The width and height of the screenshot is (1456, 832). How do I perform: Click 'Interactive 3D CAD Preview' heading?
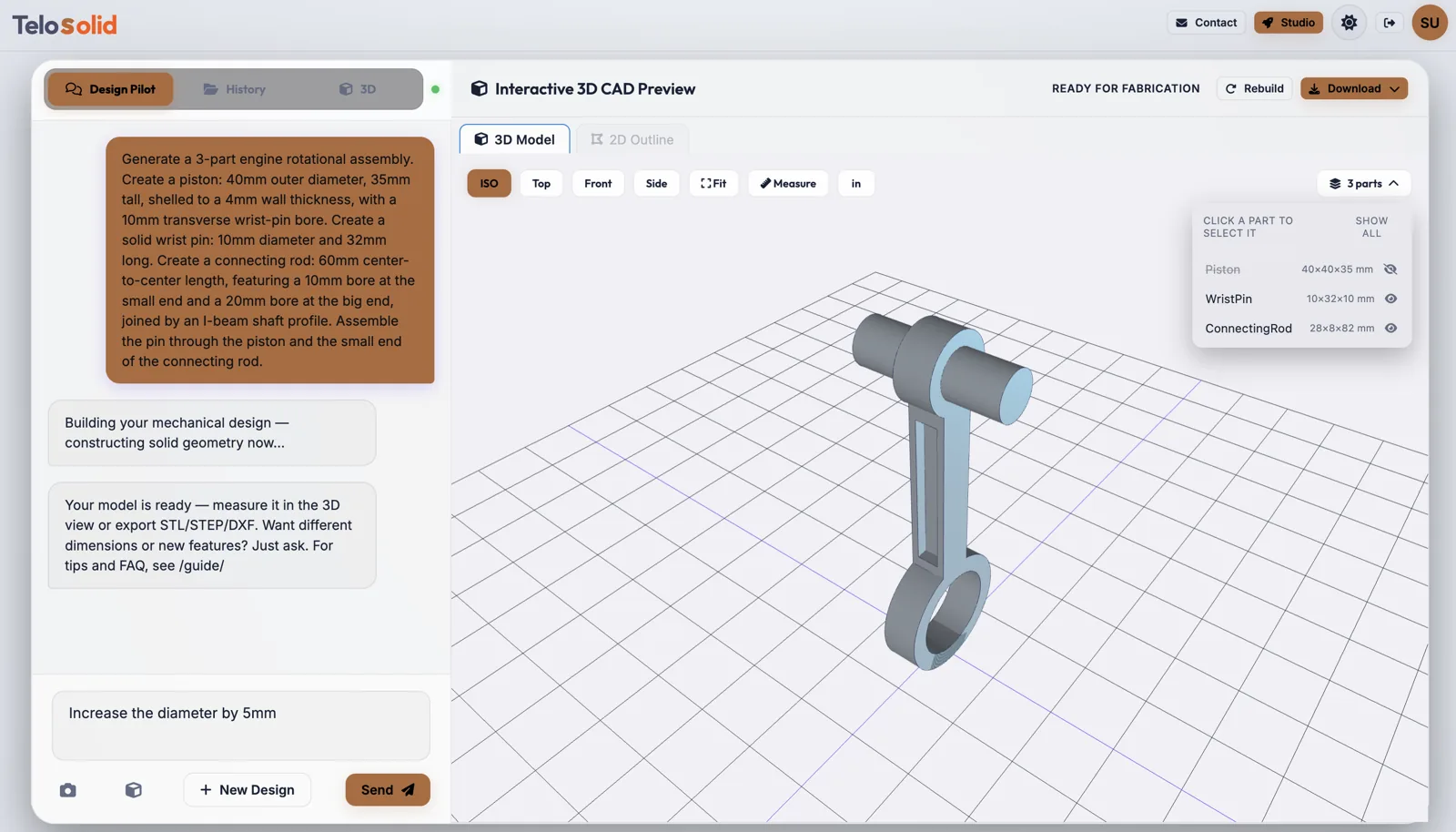(x=595, y=89)
